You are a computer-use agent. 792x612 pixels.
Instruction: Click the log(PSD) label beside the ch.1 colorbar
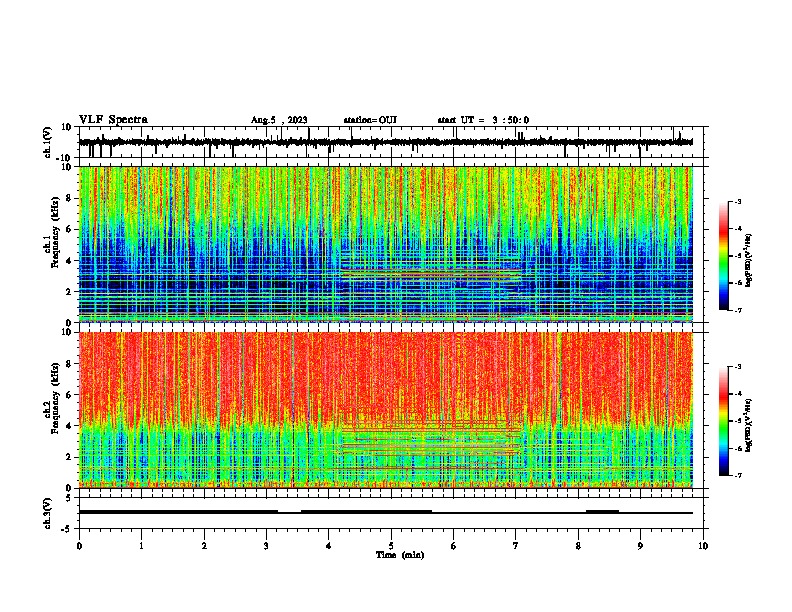click(749, 260)
